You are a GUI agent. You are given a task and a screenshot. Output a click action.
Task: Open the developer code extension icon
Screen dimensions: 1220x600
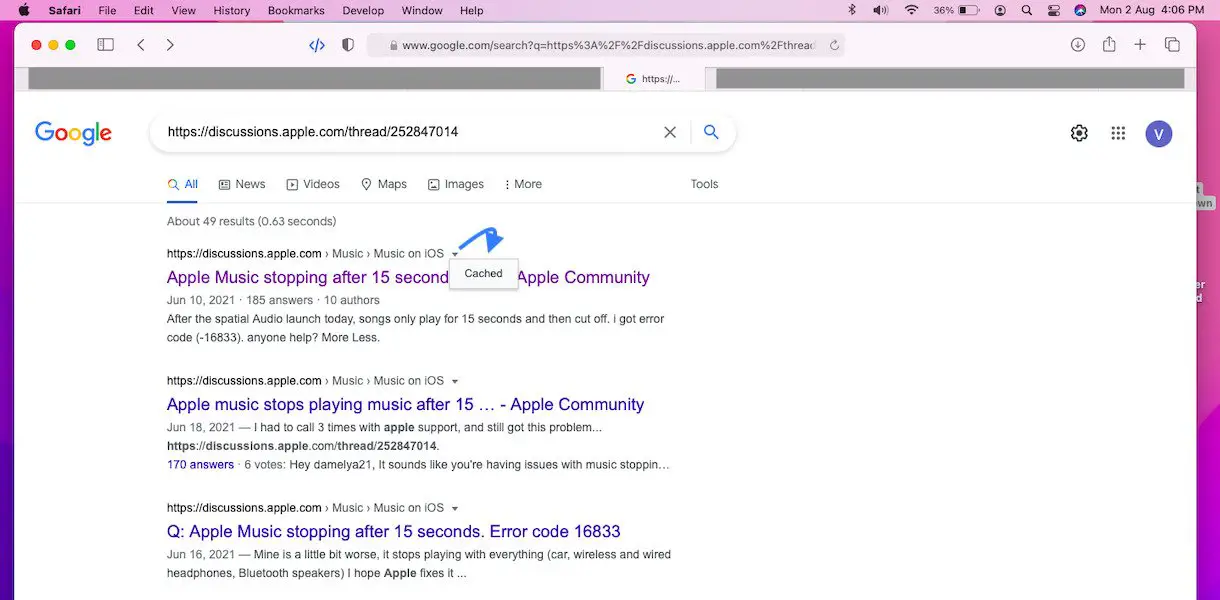coord(317,45)
